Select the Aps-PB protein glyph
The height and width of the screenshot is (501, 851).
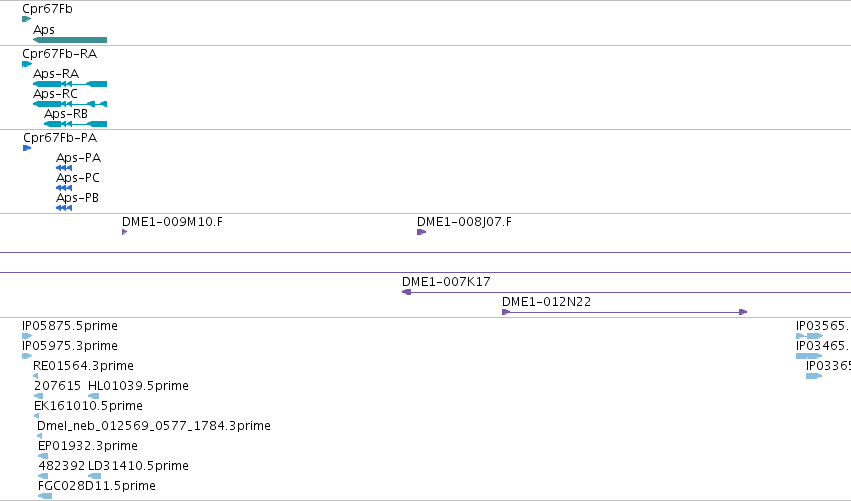pos(64,208)
